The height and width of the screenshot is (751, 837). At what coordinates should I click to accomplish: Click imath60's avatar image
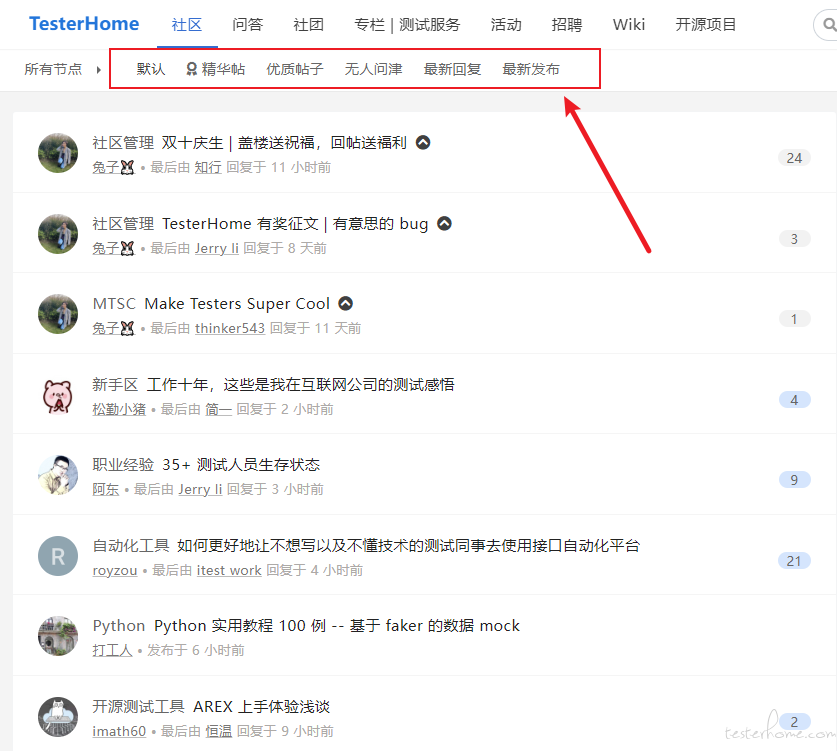tap(58, 717)
